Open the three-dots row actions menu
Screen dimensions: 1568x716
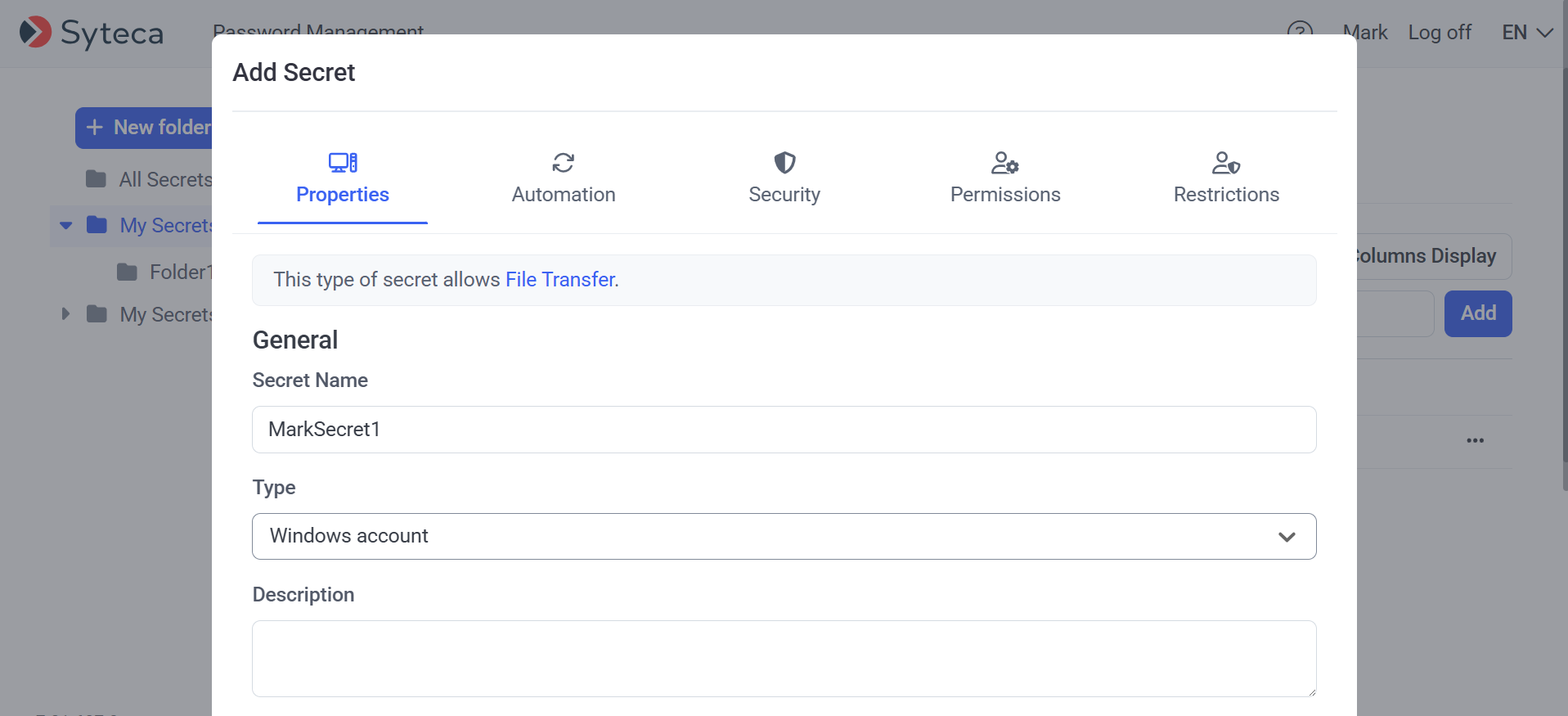click(x=1475, y=441)
